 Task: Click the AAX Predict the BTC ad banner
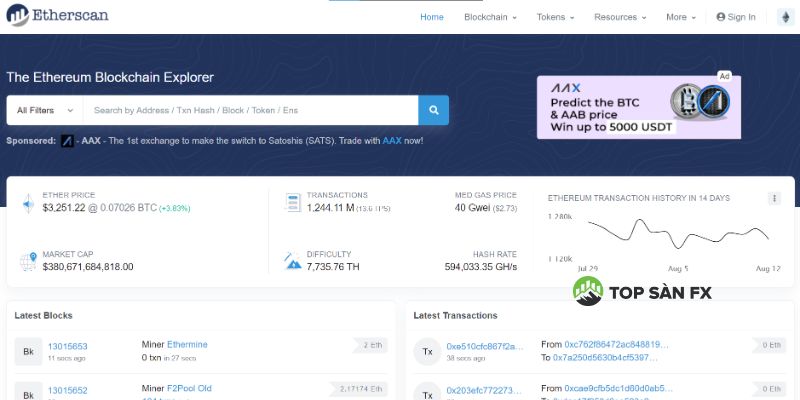tap(639, 107)
